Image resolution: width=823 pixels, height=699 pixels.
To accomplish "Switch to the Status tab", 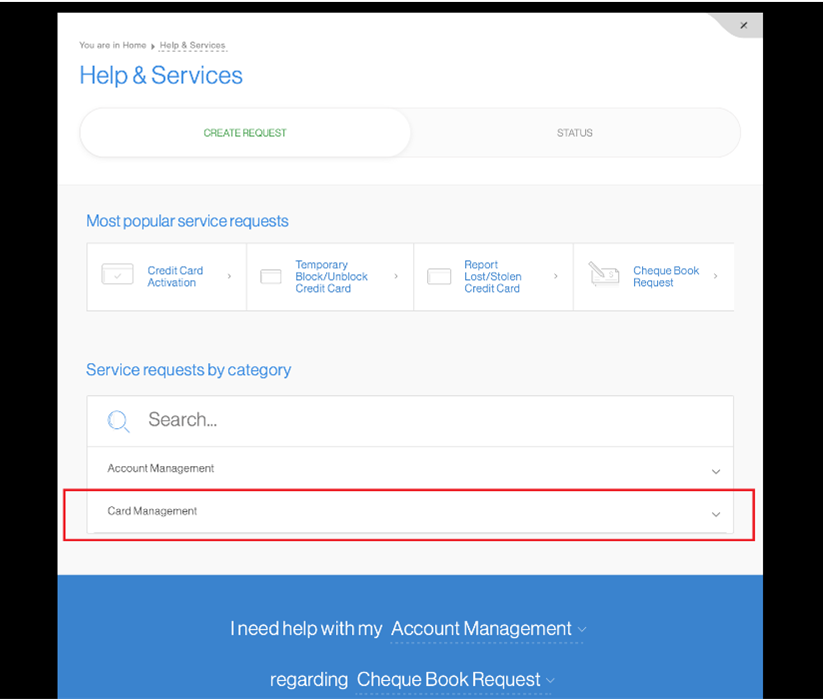I will tap(574, 133).
